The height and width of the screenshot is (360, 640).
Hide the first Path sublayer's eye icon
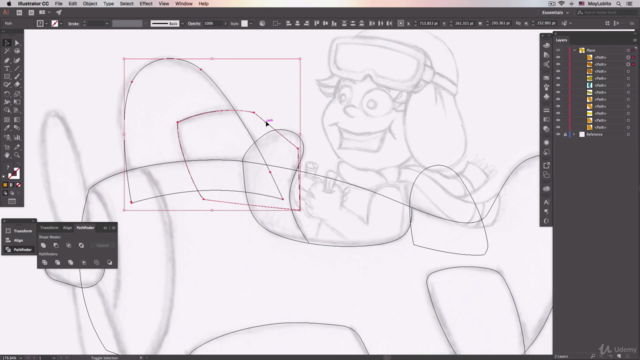point(558,57)
